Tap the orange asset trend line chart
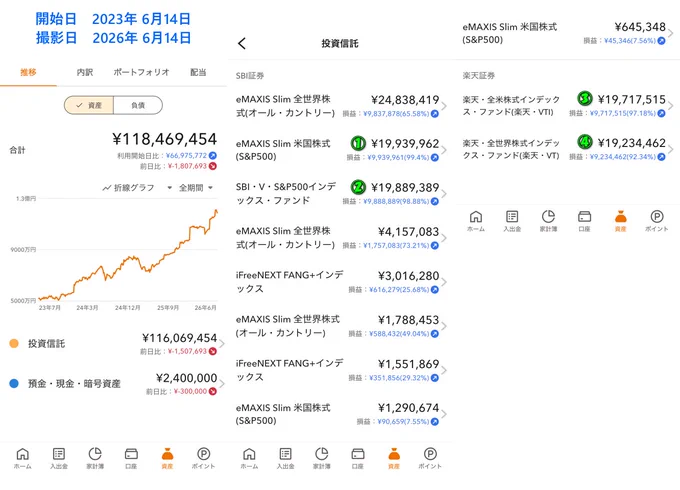The width and height of the screenshot is (680, 490). (128, 255)
